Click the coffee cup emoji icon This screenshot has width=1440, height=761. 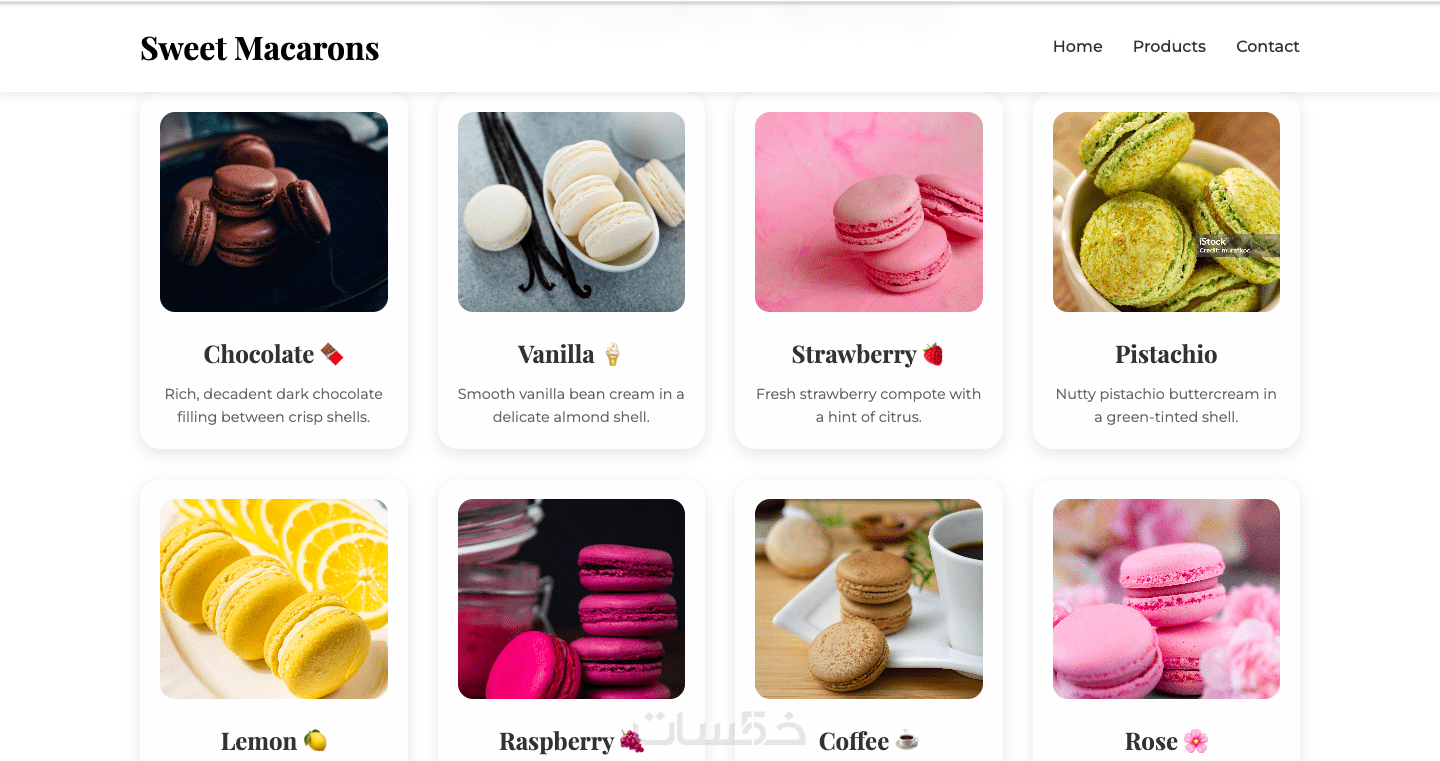point(907,741)
